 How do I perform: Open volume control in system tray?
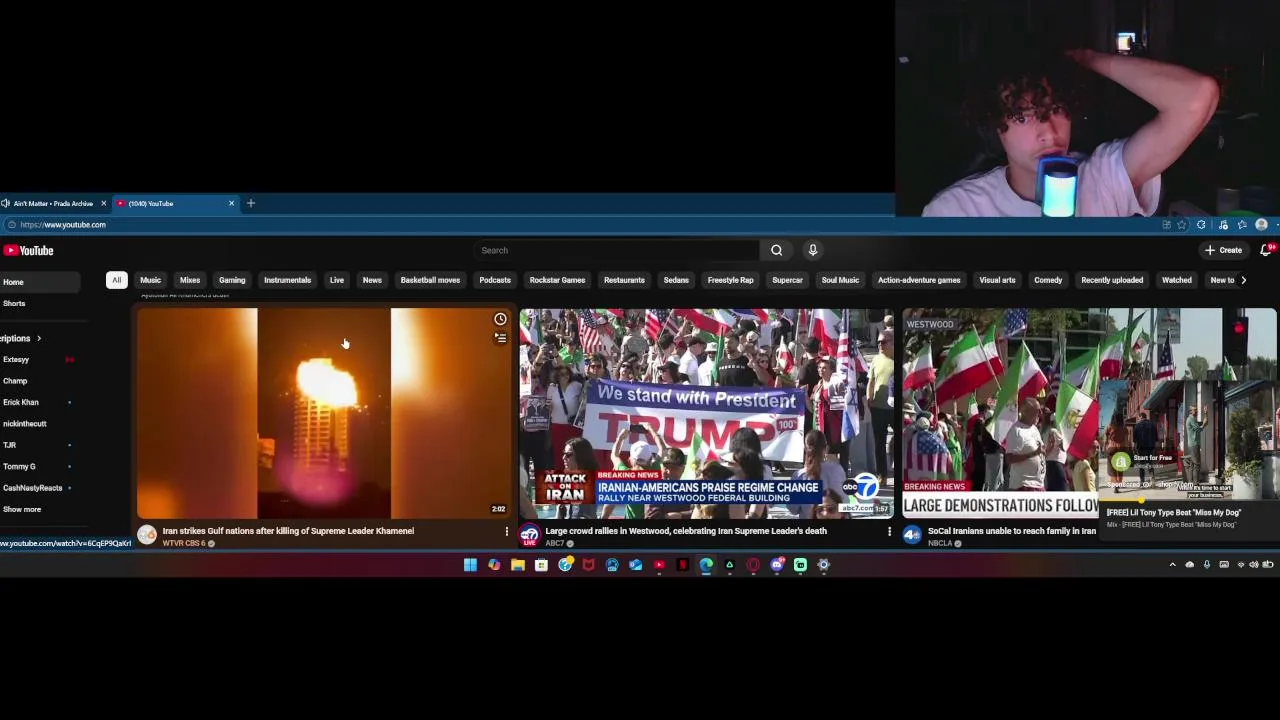1254,565
